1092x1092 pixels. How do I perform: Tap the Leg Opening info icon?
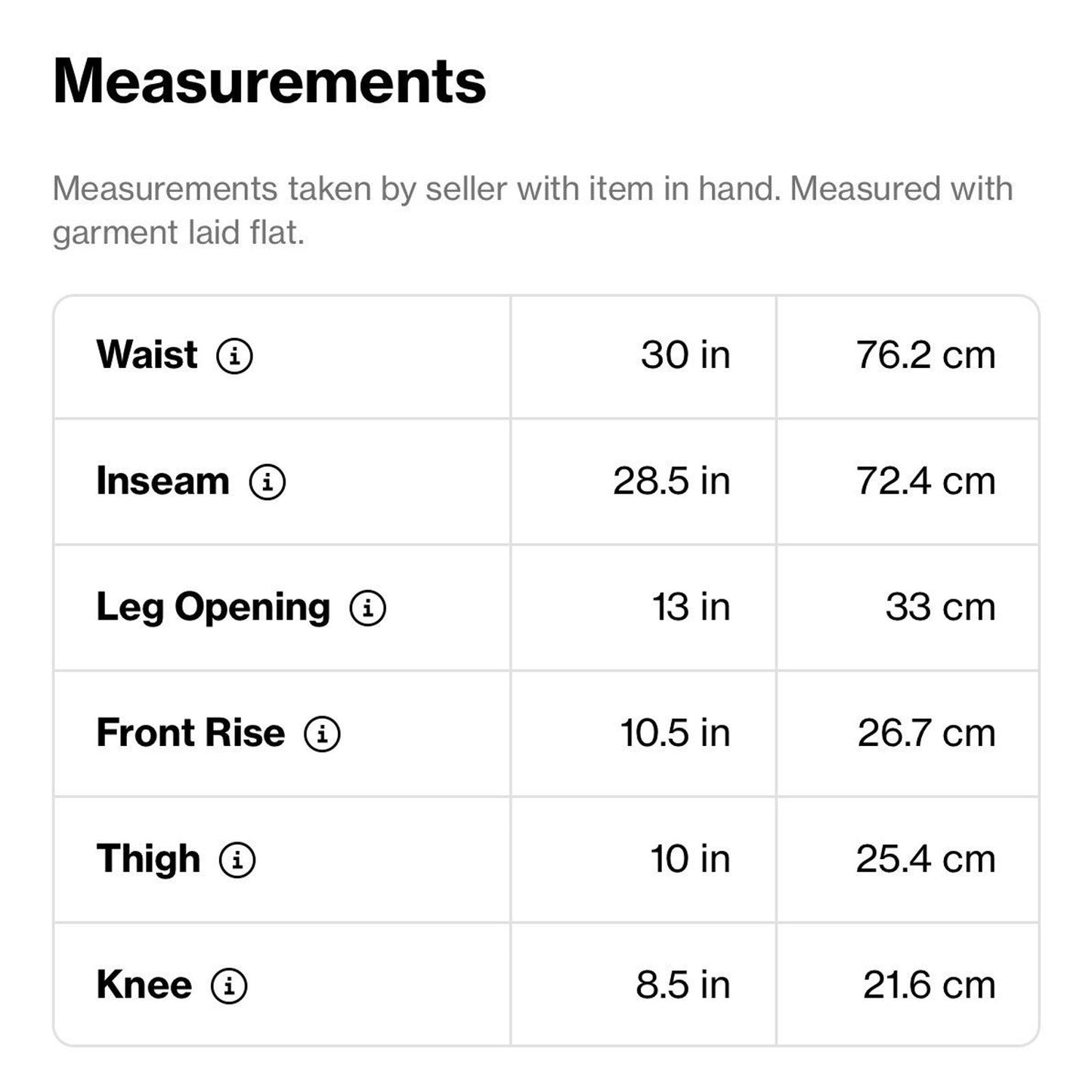coord(368,608)
